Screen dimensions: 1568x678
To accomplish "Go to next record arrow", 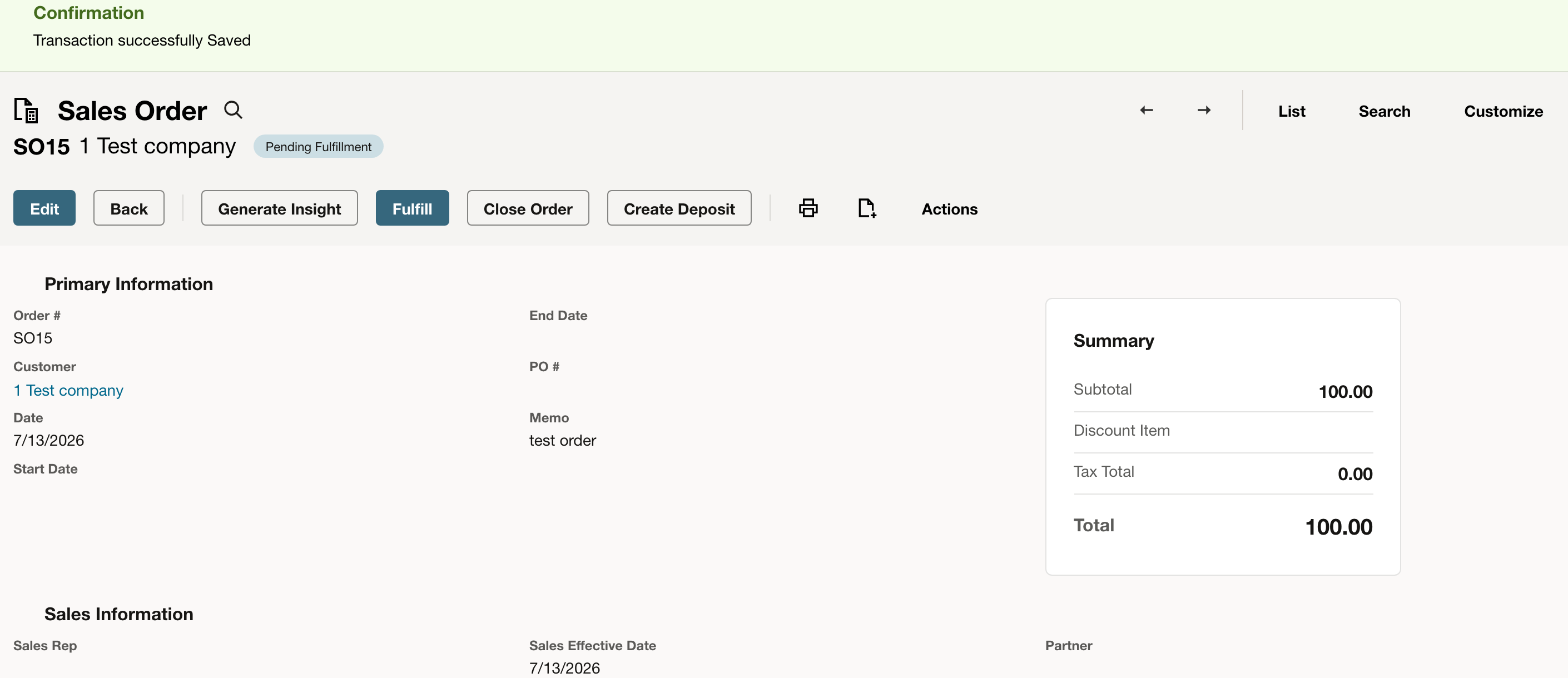I will point(1203,110).
